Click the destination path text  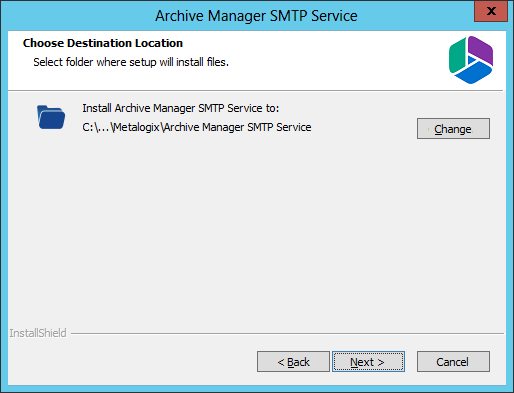tap(197, 127)
